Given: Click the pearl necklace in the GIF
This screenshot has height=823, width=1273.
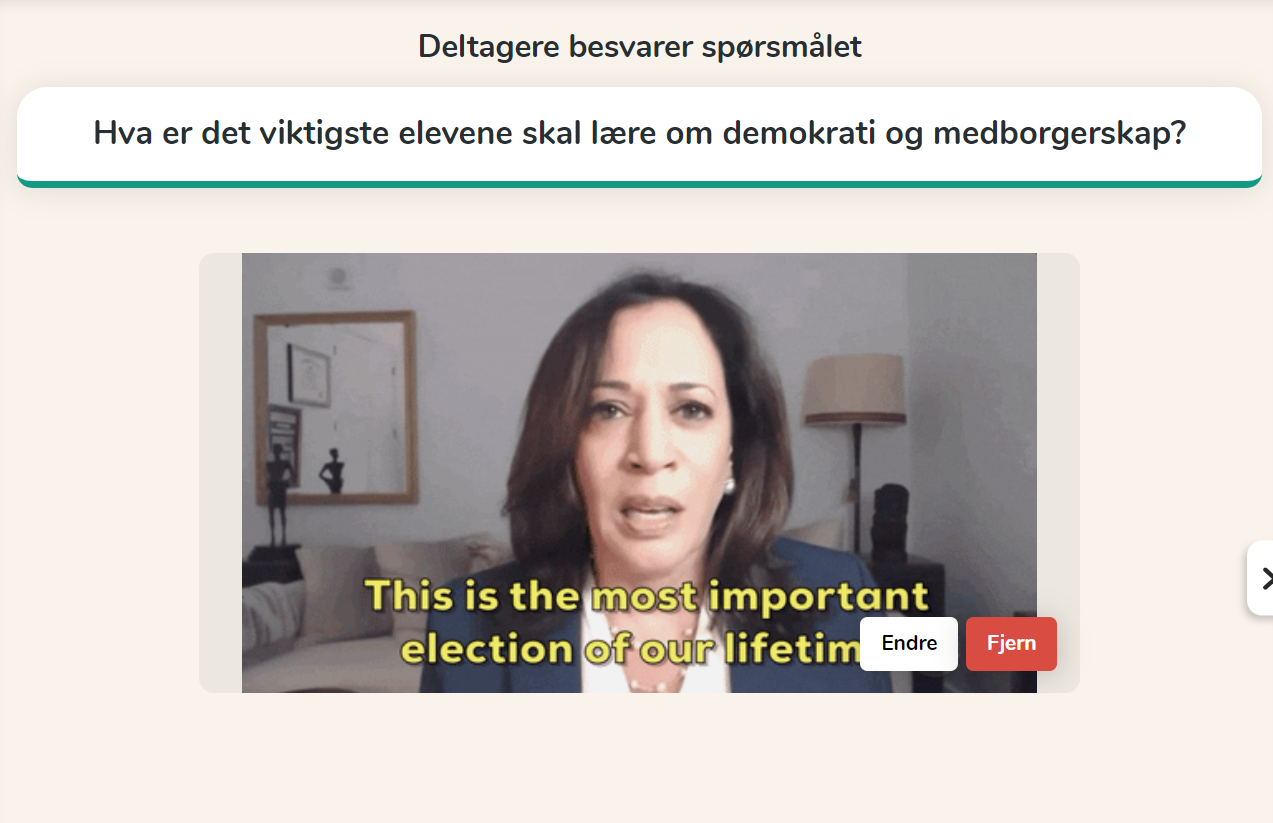Looking at the screenshot, I should click(656, 674).
